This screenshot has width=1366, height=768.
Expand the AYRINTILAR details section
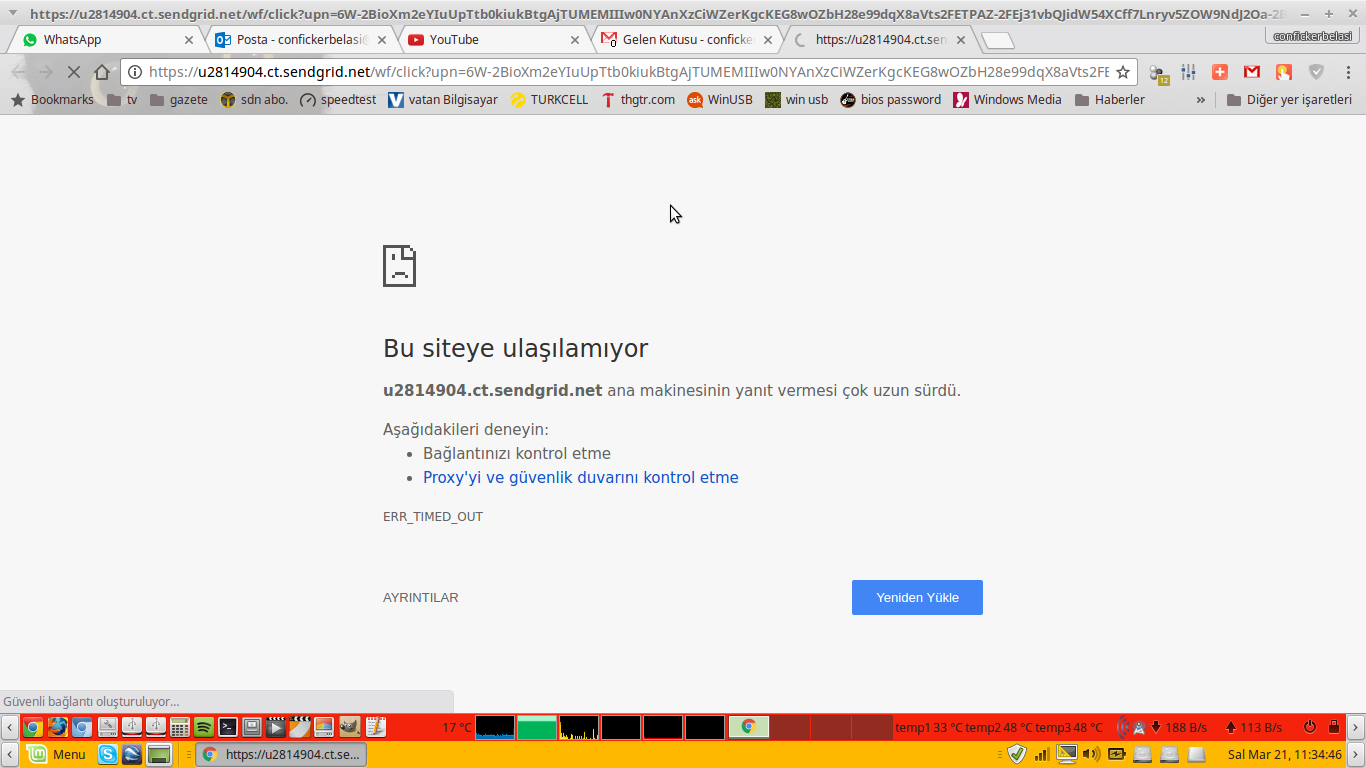pyautogui.click(x=420, y=598)
